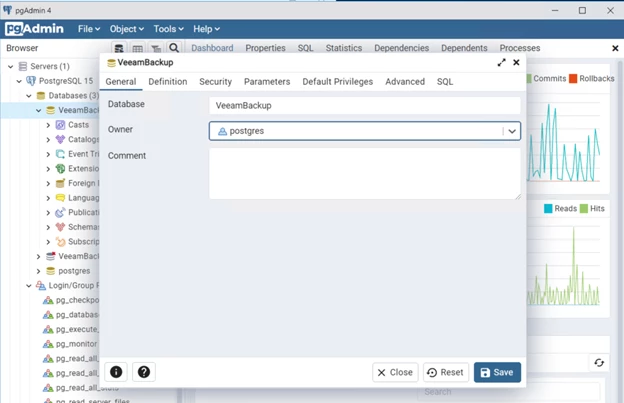This screenshot has width=624, height=403.
Task: Open the help question mark button
Action: tap(144, 372)
